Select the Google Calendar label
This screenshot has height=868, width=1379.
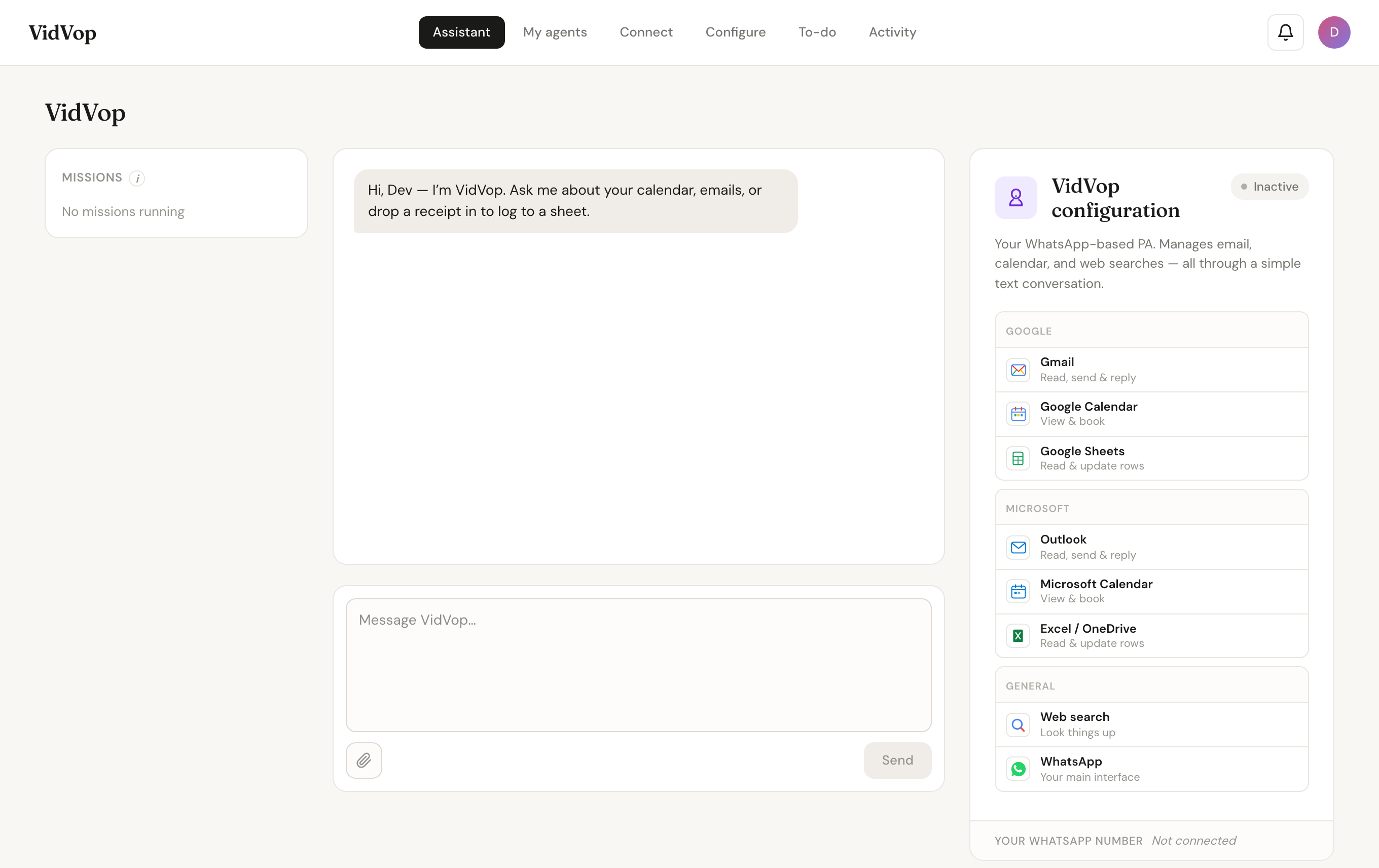coord(1088,407)
